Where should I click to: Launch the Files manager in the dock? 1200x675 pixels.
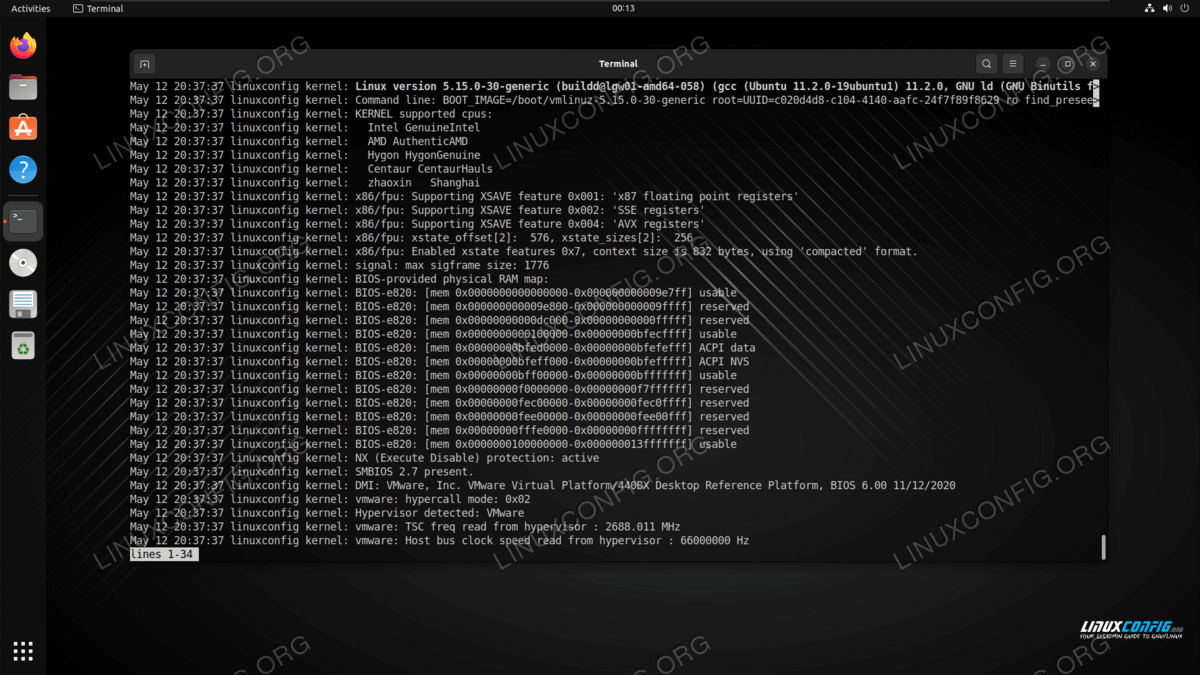(x=23, y=87)
